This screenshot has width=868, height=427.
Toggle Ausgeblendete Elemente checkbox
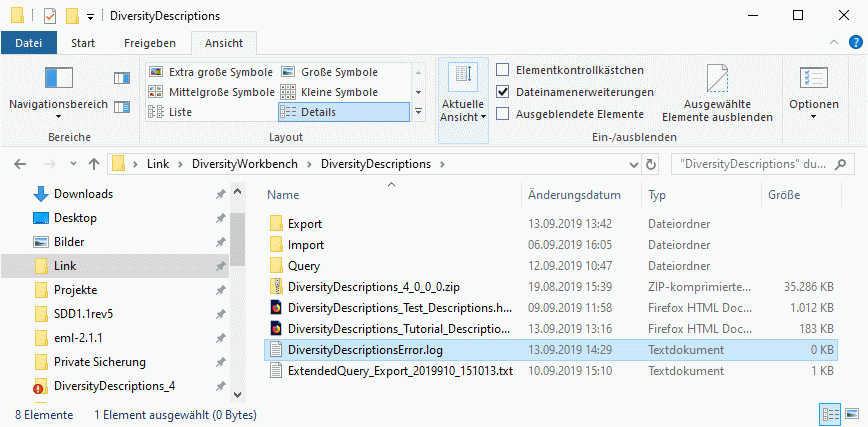coord(502,114)
